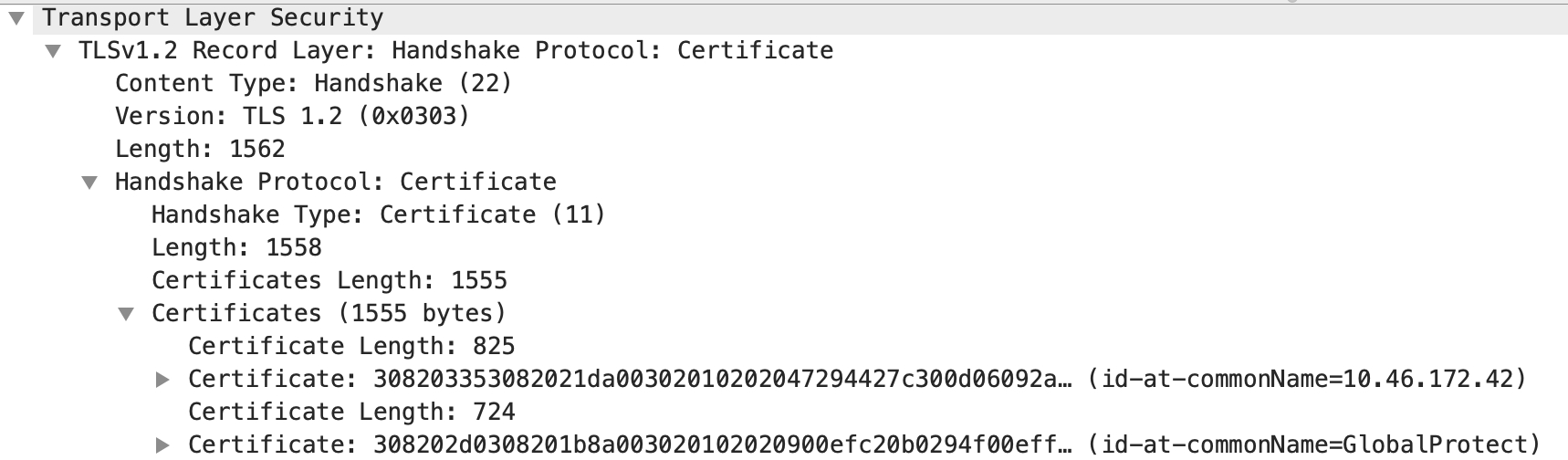The width and height of the screenshot is (1568, 460).
Task: Collapse the Certificates (1555 bytes) node
Action: pyautogui.click(x=126, y=314)
